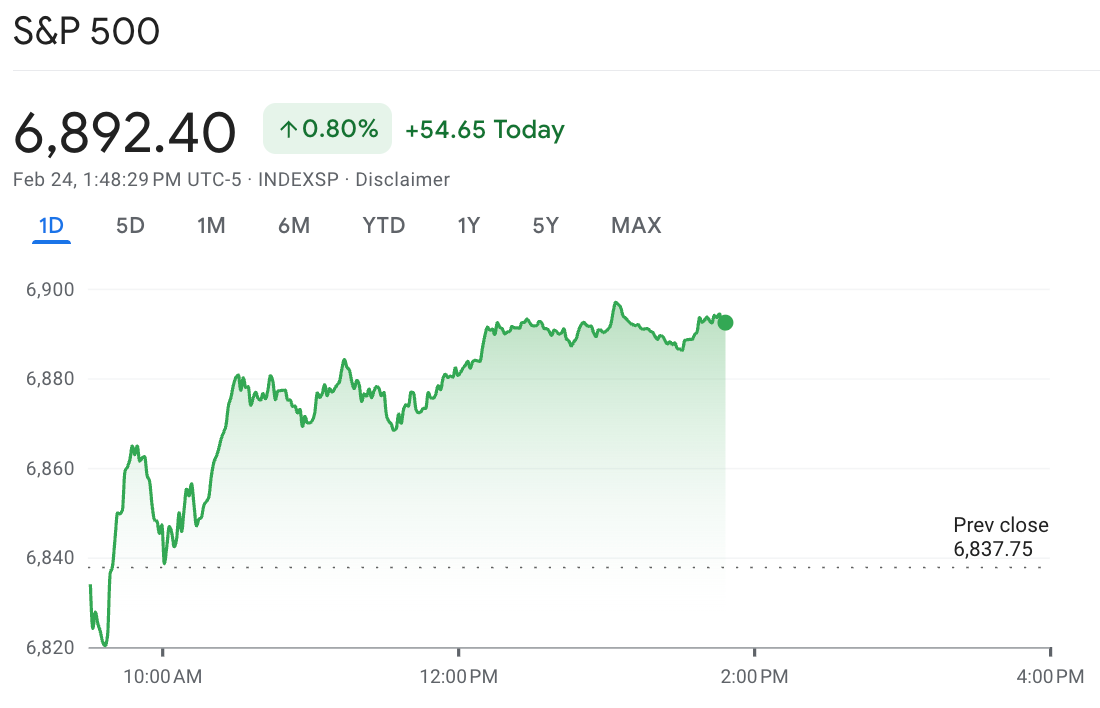Image resolution: width=1100 pixels, height=708 pixels.
Task: Click the +54.65 Today gain text
Action: (485, 128)
